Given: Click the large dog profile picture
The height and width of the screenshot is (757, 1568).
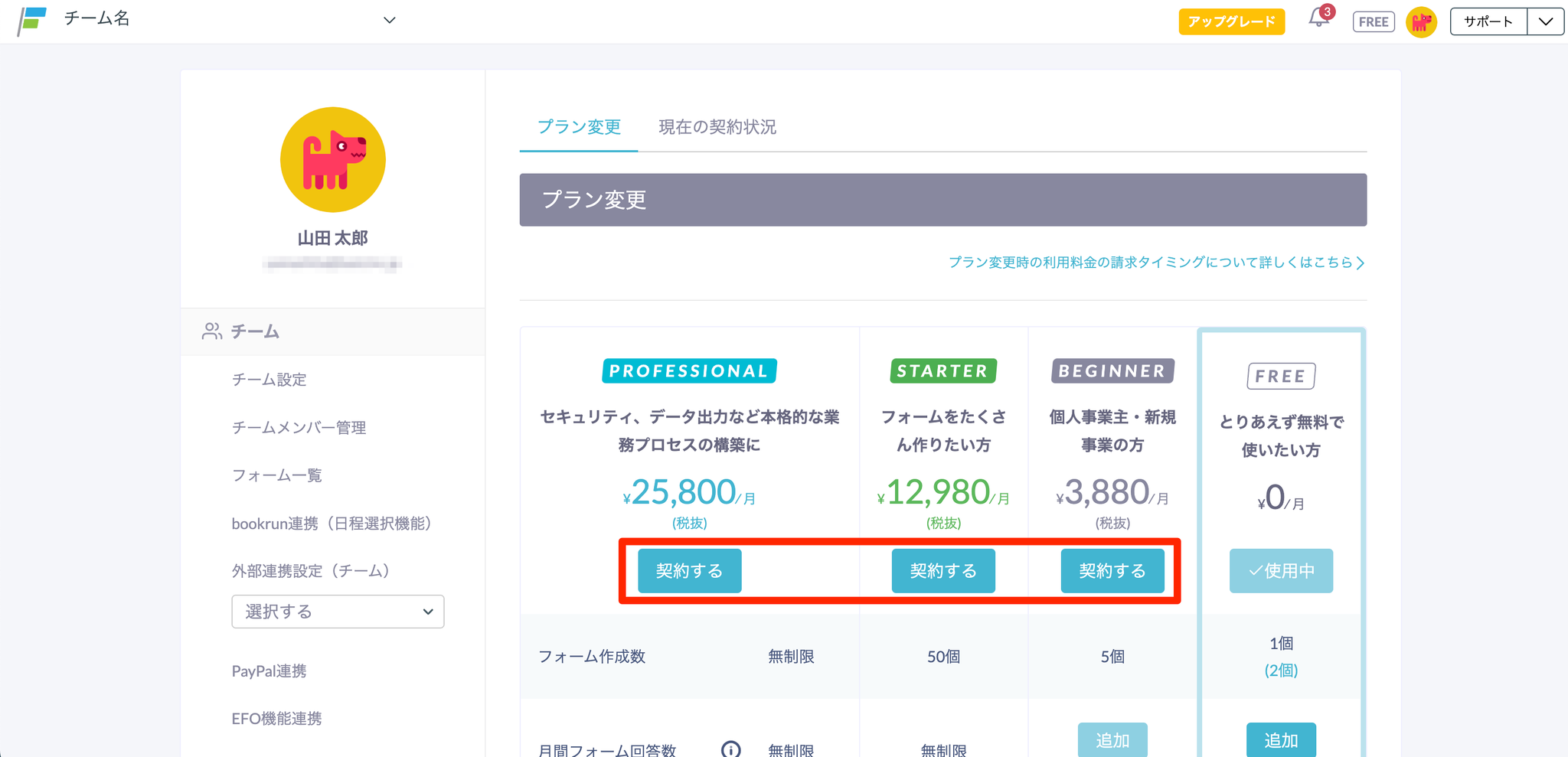Looking at the screenshot, I should pos(332,160).
